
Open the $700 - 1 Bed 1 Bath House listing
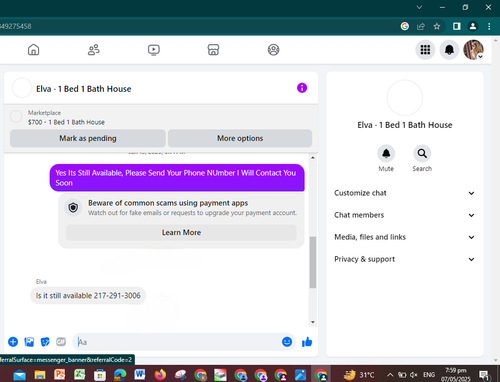(x=66, y=122)
